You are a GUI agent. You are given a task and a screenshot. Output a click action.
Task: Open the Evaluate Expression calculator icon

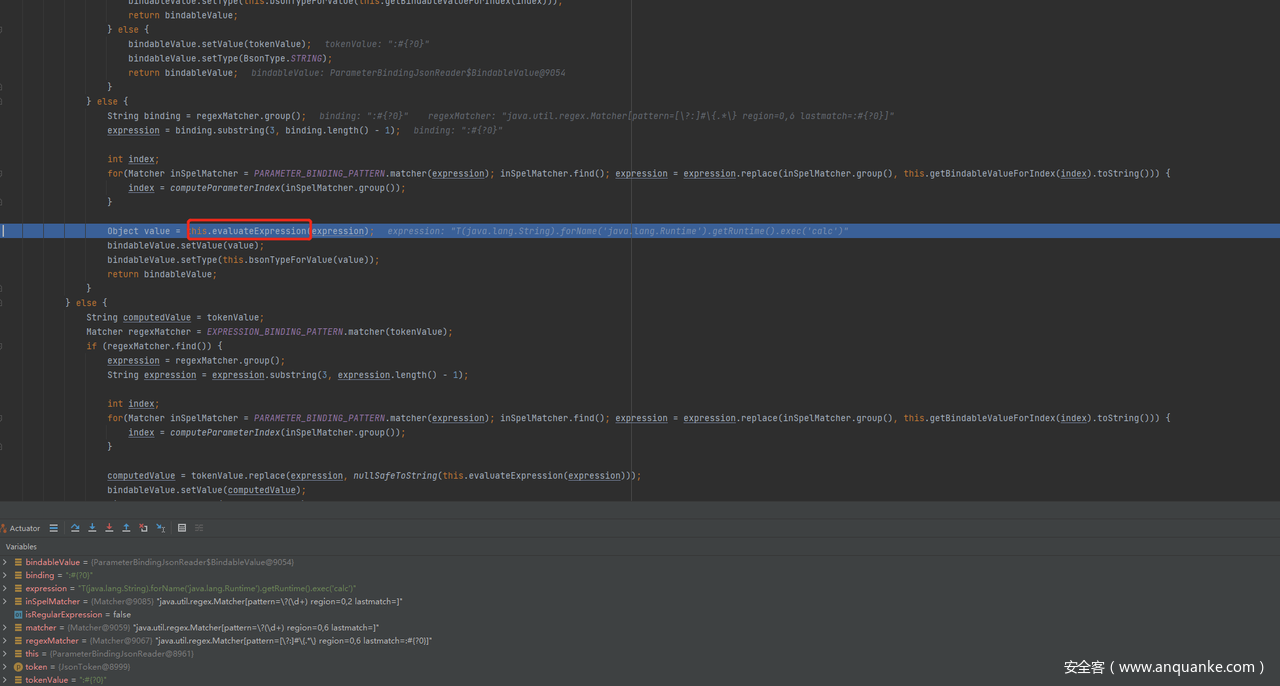coord(182,528)
